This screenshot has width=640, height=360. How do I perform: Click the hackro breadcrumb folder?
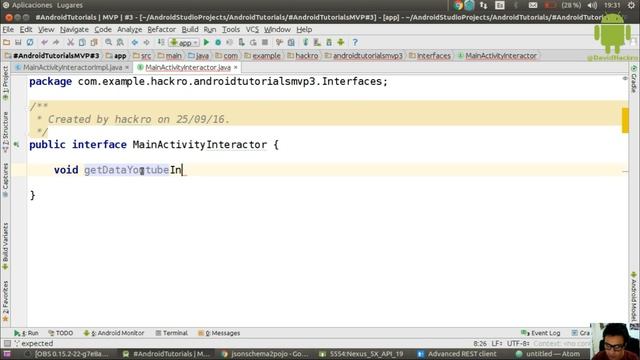pyautogui.click(x=302, y=56)
